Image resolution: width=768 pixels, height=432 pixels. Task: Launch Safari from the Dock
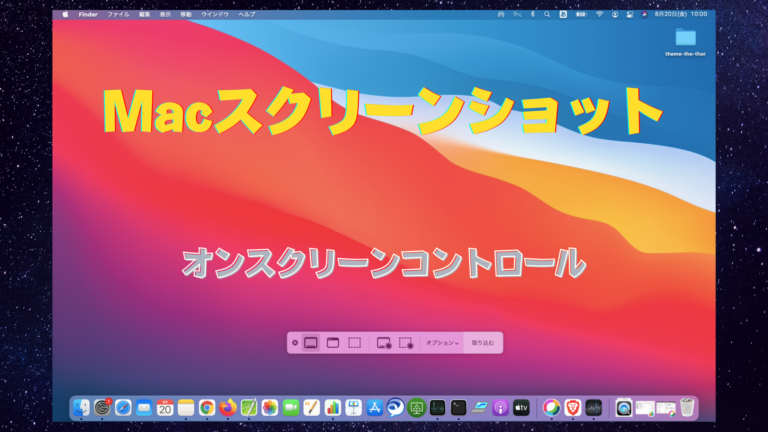point(123,408)
